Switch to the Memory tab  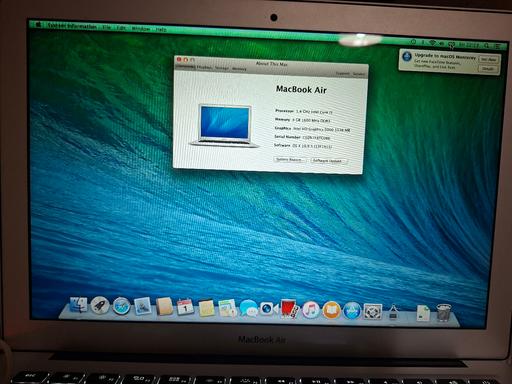click(239, 69)
